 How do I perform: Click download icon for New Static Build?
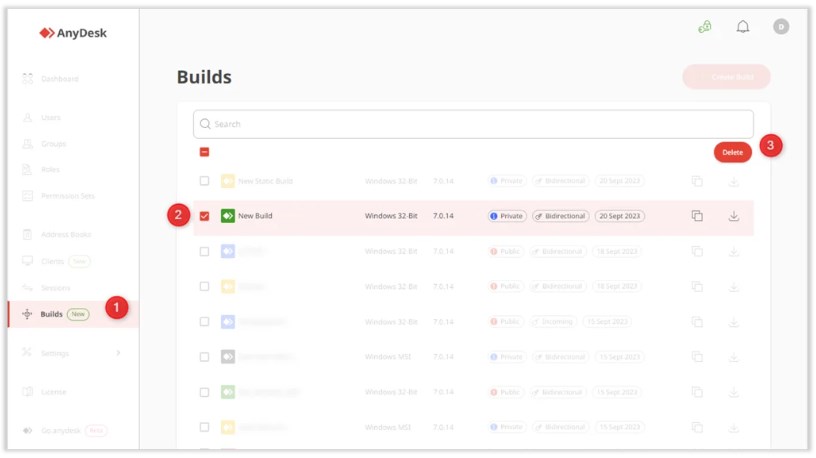coord(733,181)
